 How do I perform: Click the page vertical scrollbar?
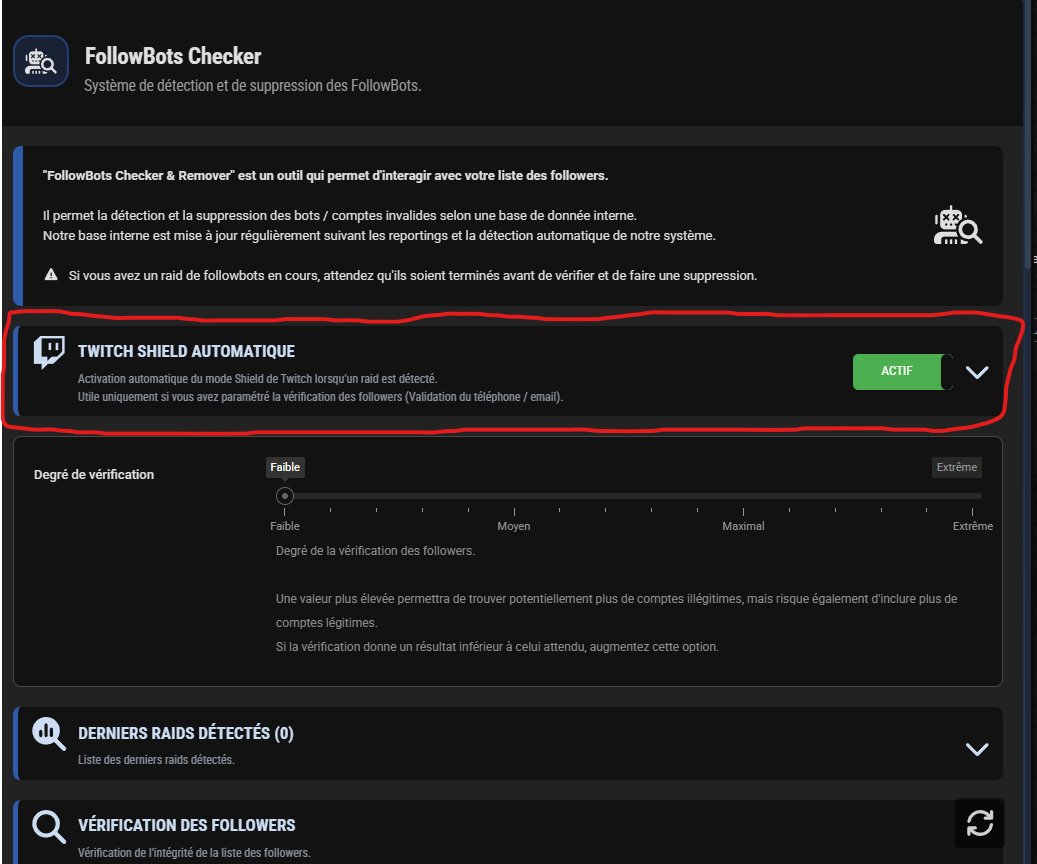(x=1030, y=132)
